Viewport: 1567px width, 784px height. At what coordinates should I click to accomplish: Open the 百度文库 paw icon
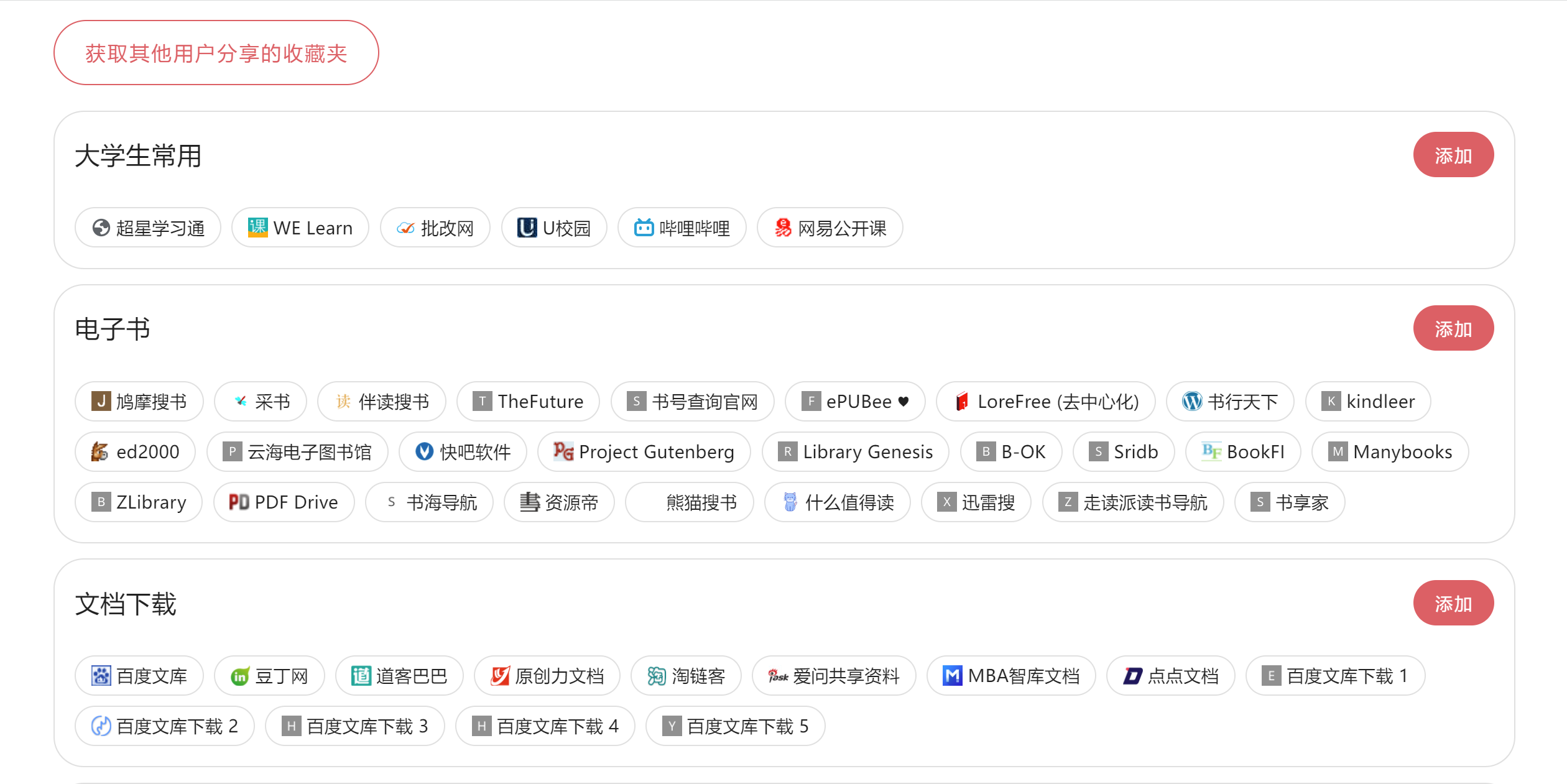pos(101,676)
